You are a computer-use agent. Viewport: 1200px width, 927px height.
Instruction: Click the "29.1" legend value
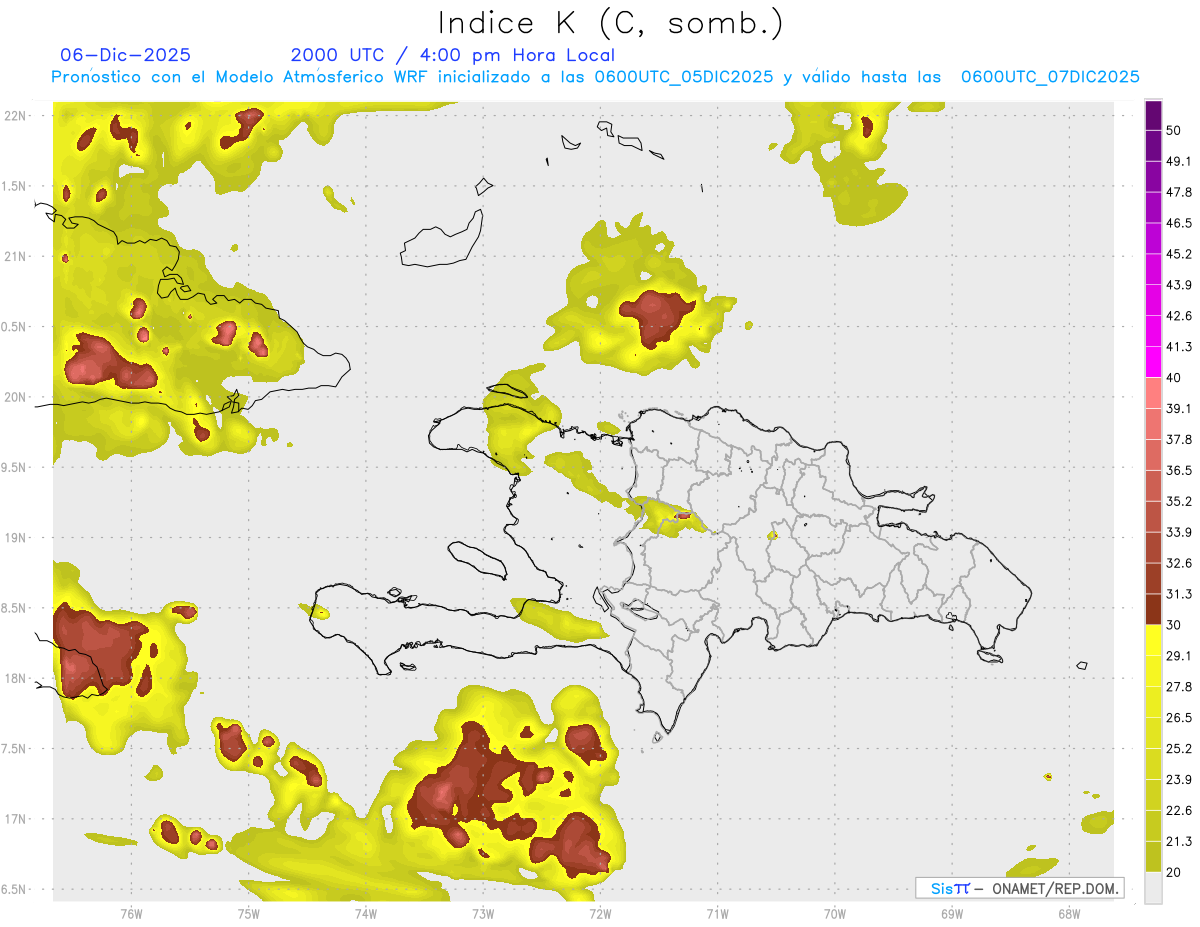click(x=1179, y=656)
